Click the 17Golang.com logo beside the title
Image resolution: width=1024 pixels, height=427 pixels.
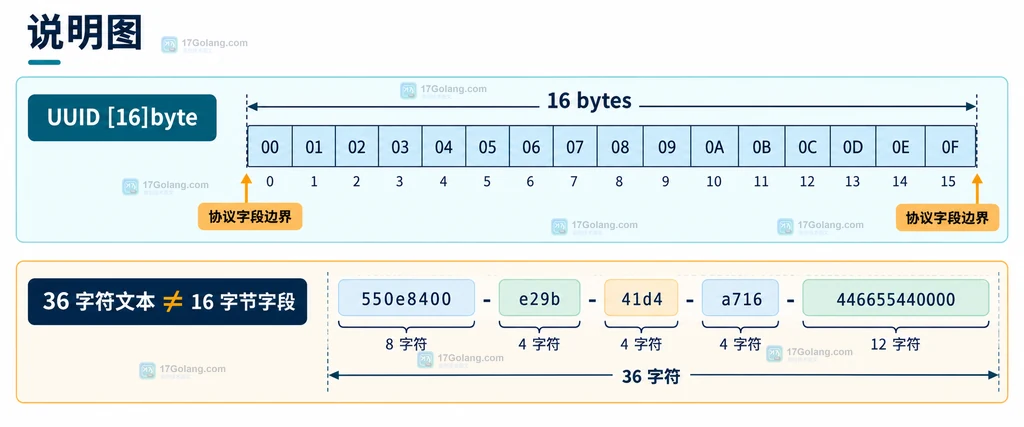[x=204, y=44]
